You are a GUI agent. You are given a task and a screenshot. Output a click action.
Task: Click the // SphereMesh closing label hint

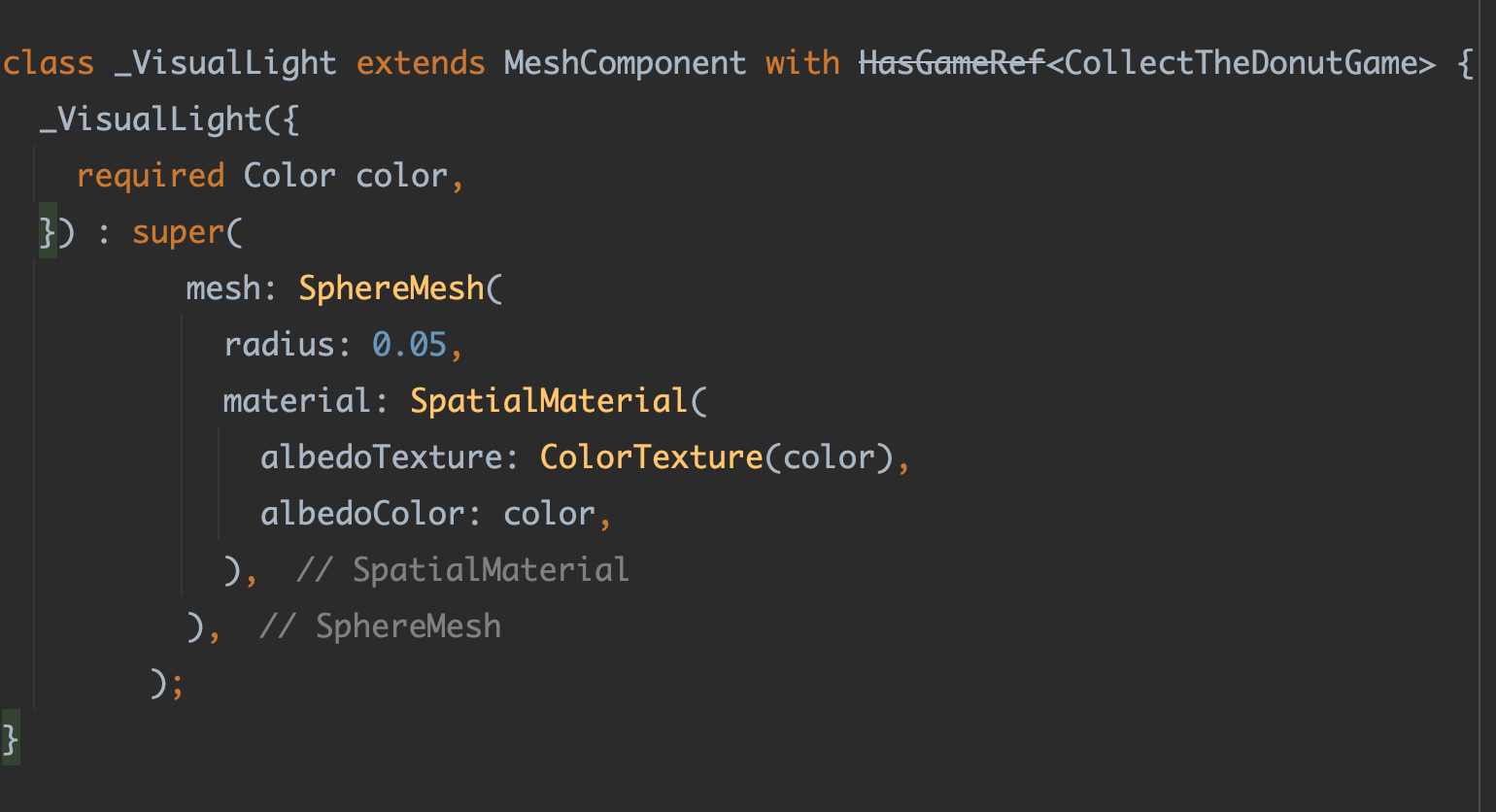[380, 626]
